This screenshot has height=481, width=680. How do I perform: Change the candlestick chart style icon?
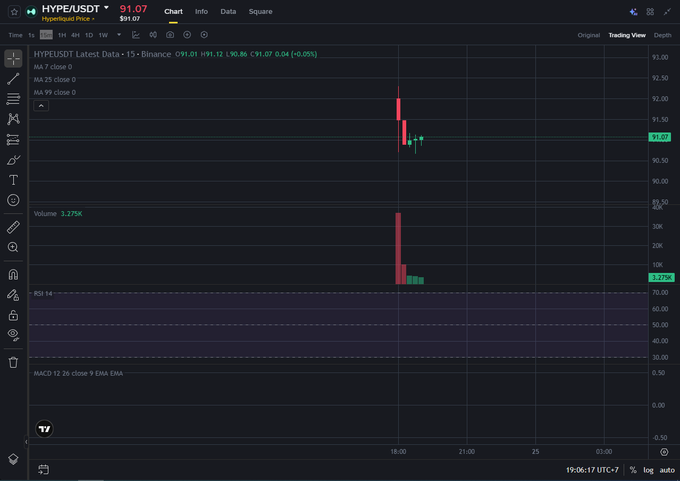tap(153, 35)
